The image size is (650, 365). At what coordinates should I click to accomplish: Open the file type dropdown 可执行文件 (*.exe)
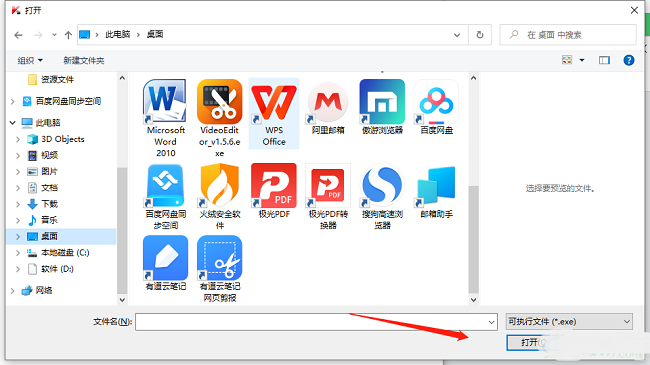[x=569, y=321]
